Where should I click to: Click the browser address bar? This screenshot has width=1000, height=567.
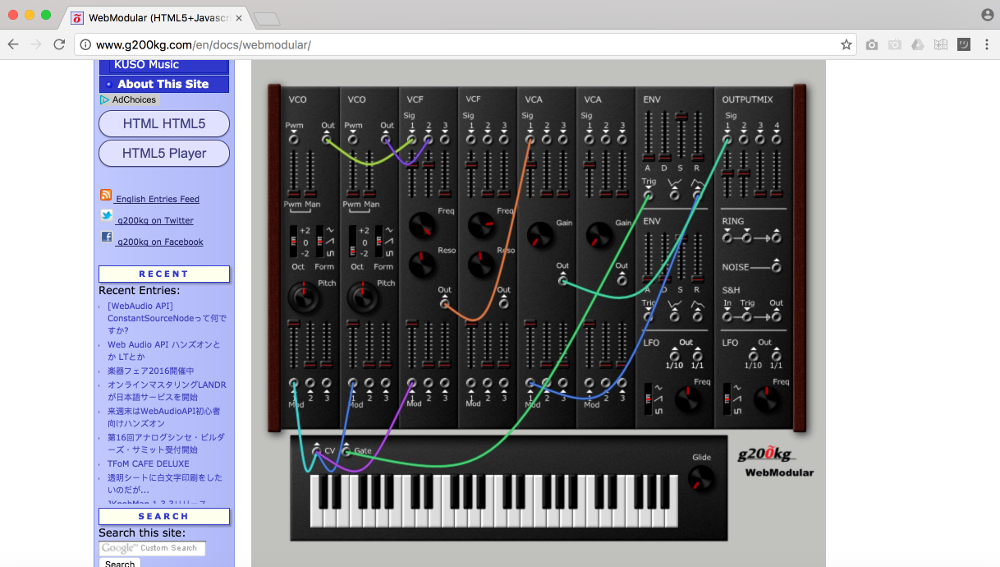coord(466,45)
